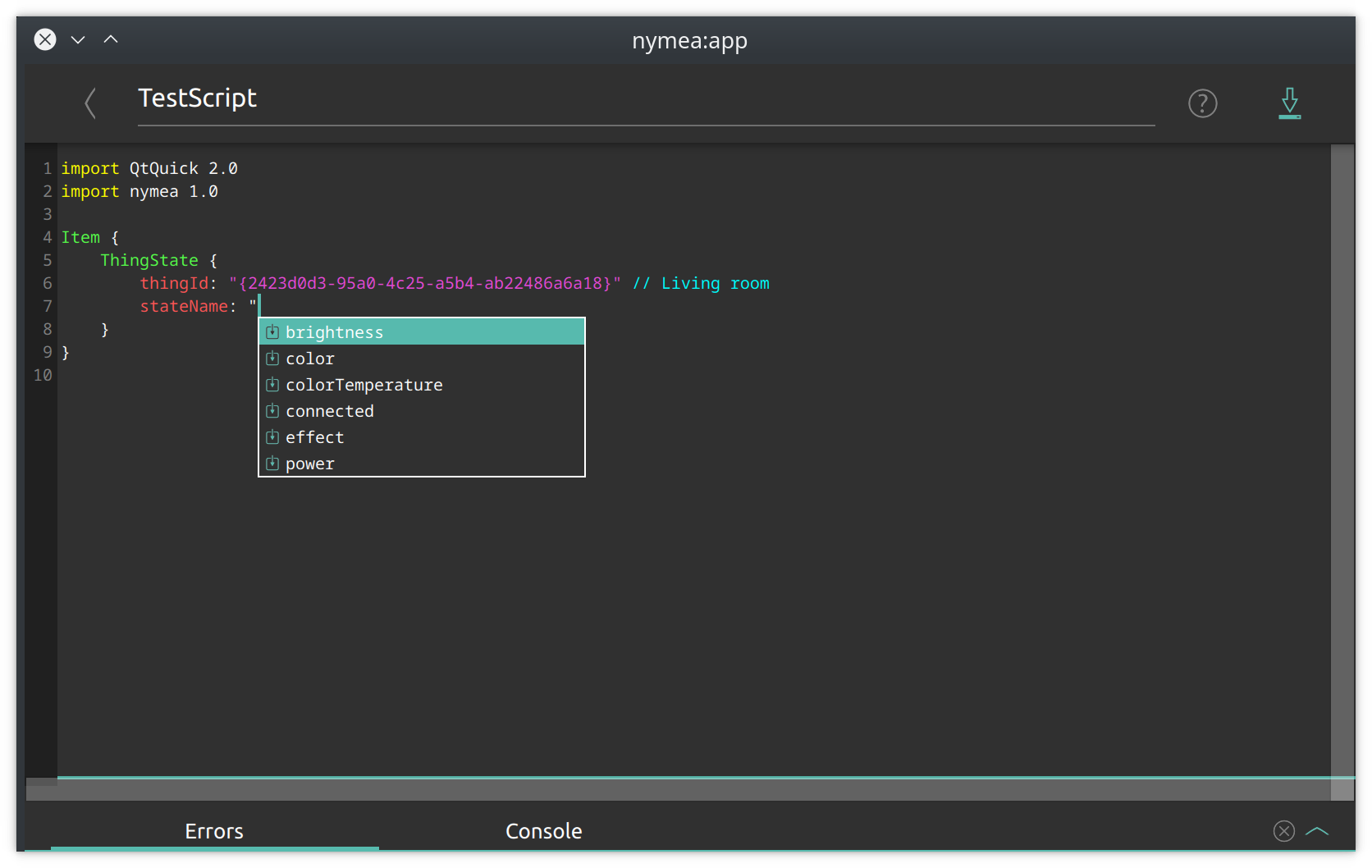Switch to the Console tab

(x=543, y=831)
